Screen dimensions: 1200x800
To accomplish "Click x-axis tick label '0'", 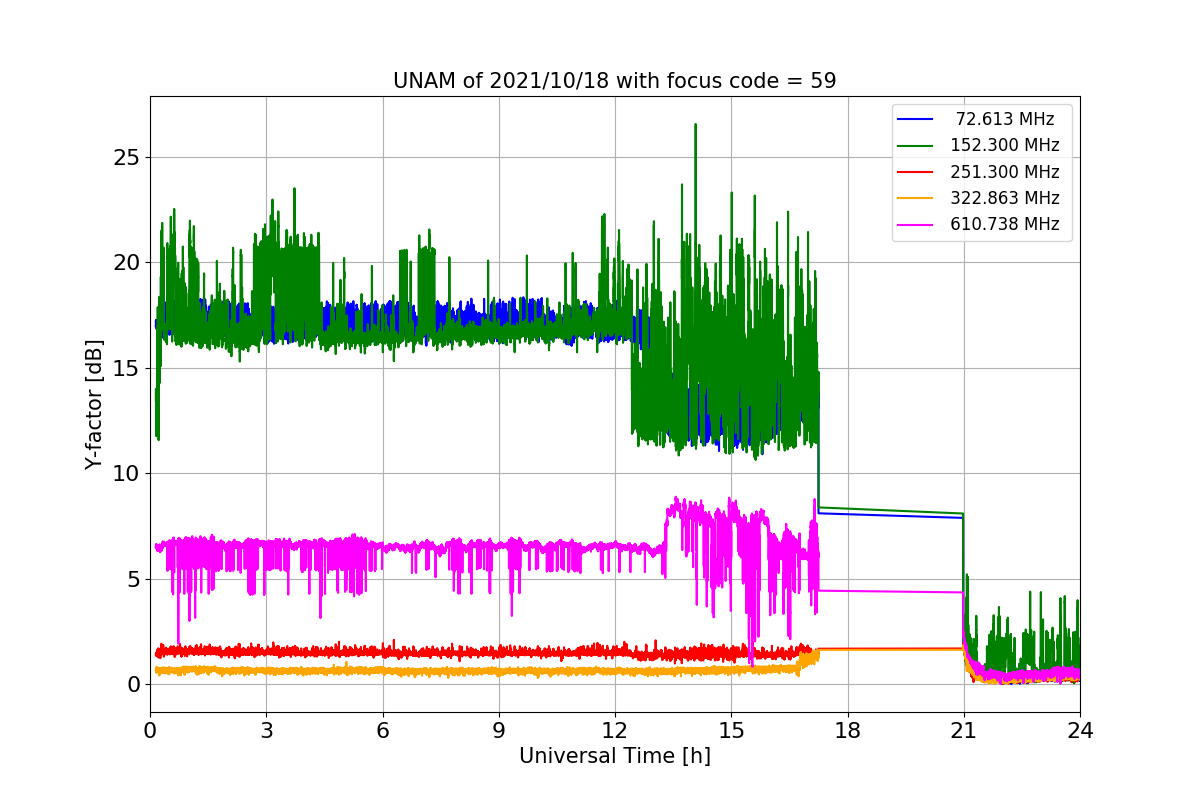I will click(150, 731).
